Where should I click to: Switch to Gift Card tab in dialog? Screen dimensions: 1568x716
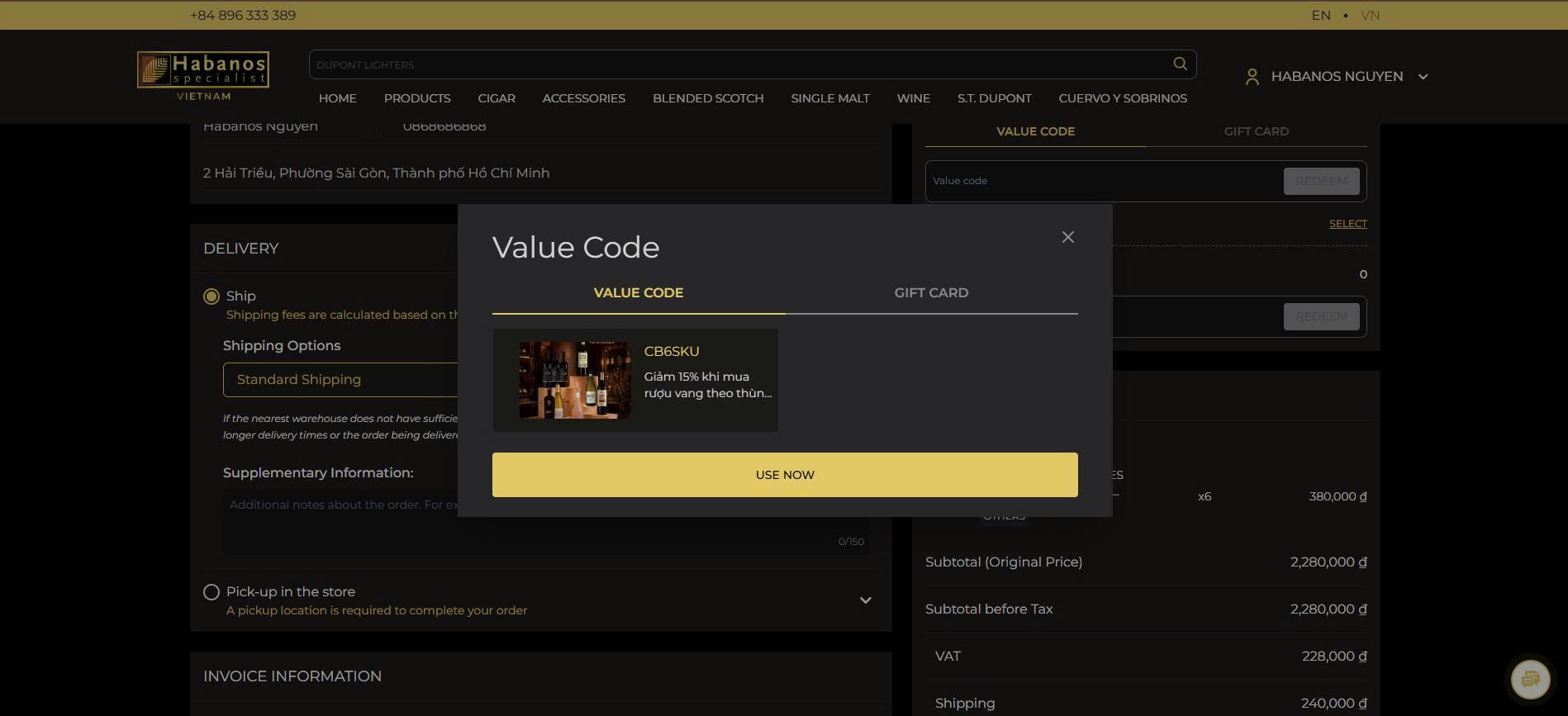(x=931, y=293)
